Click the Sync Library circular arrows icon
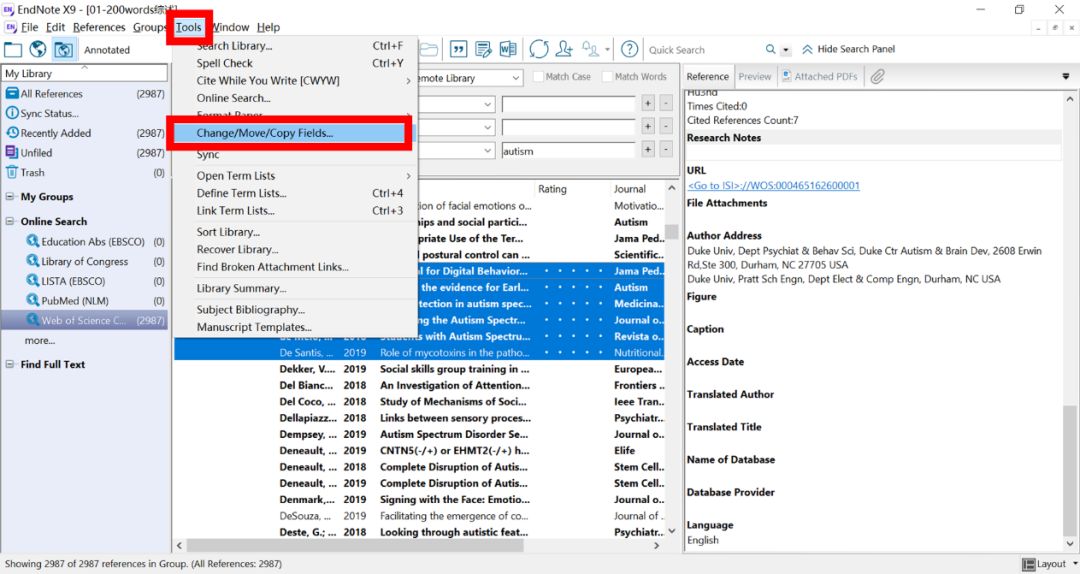Screen dimensions: 1080x574 tap(539, 49)
